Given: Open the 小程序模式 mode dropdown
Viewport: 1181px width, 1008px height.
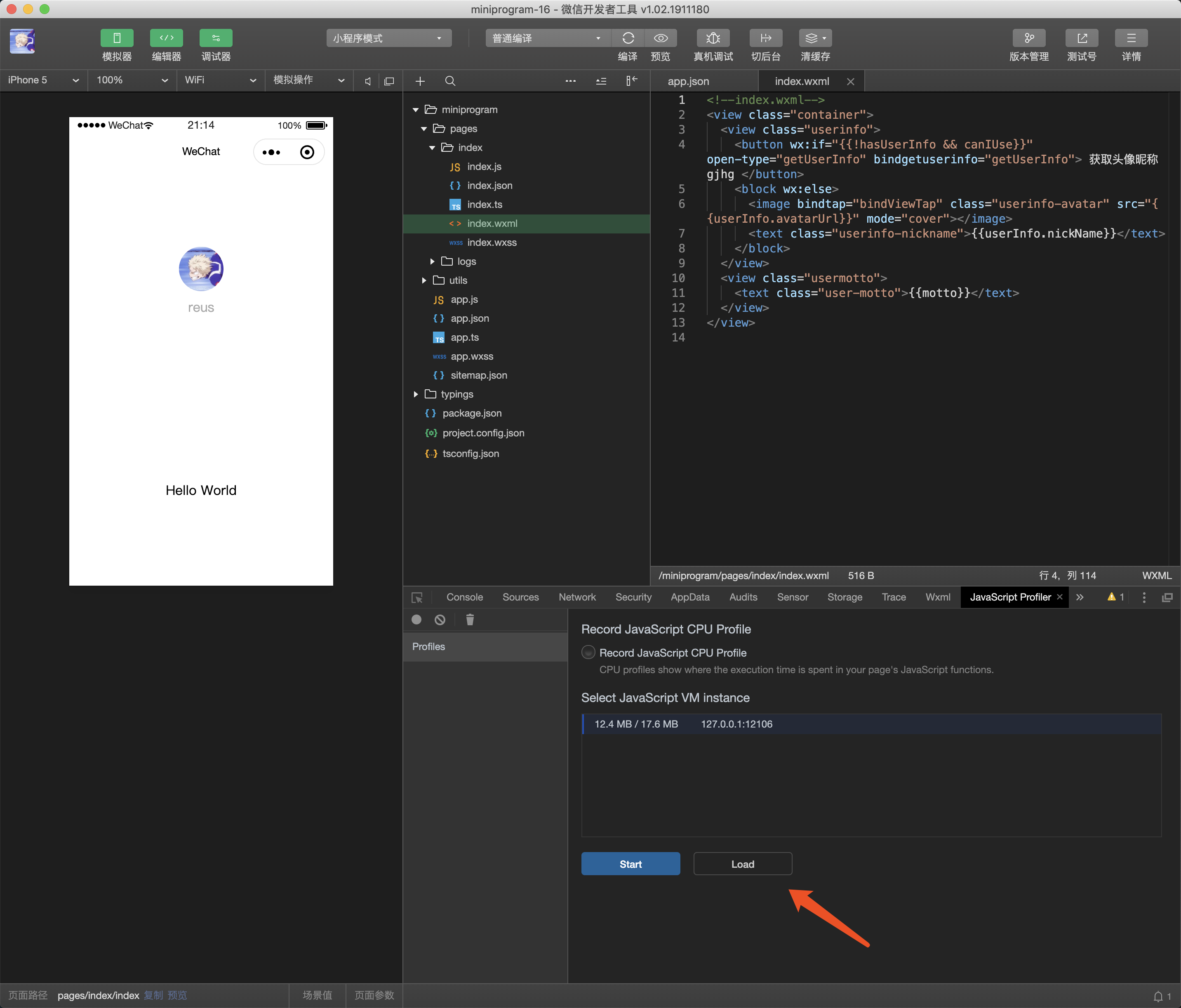Looking at the screenshot, I should 389,38.
